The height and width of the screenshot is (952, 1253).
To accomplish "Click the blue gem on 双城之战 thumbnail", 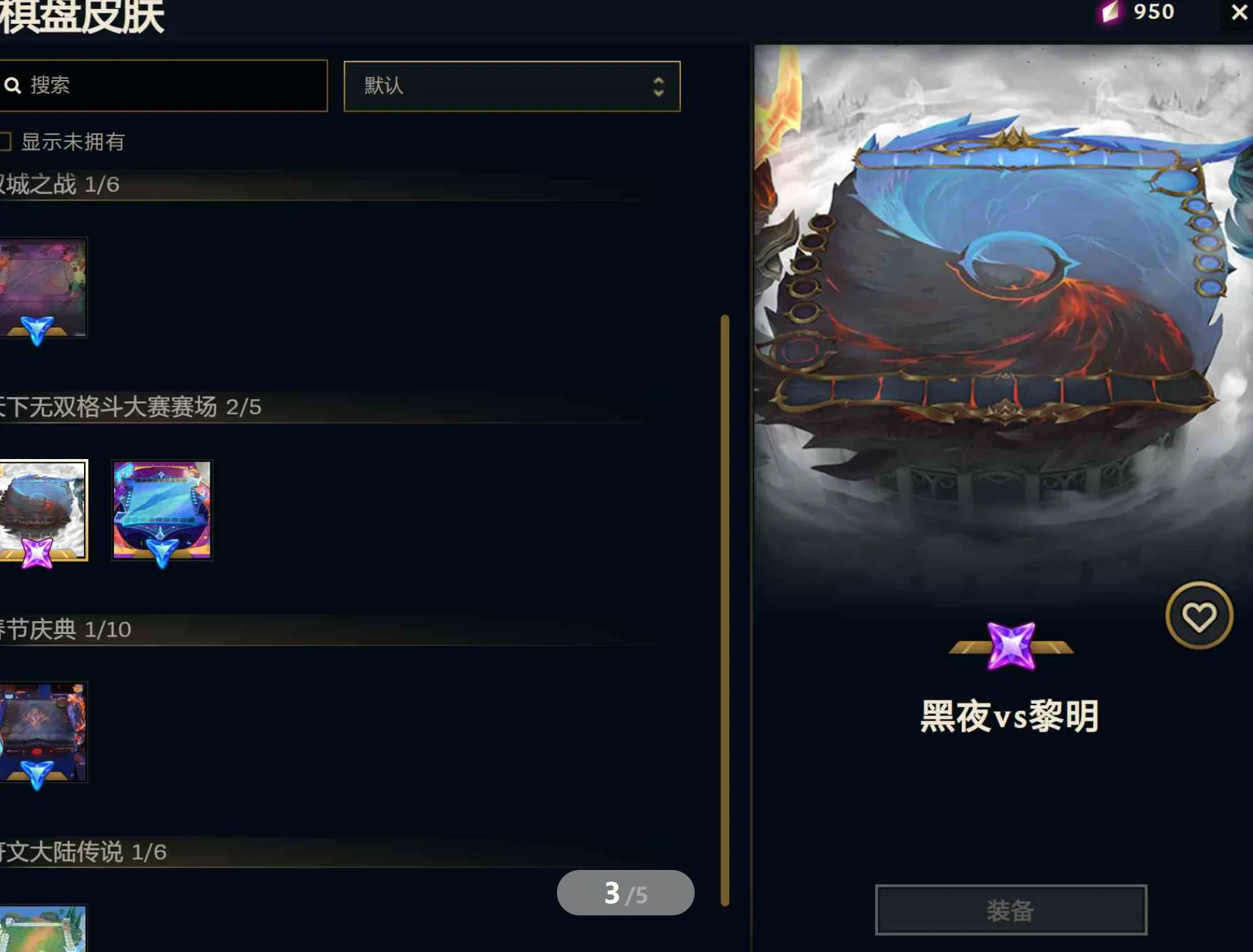I will click(37, 330).
